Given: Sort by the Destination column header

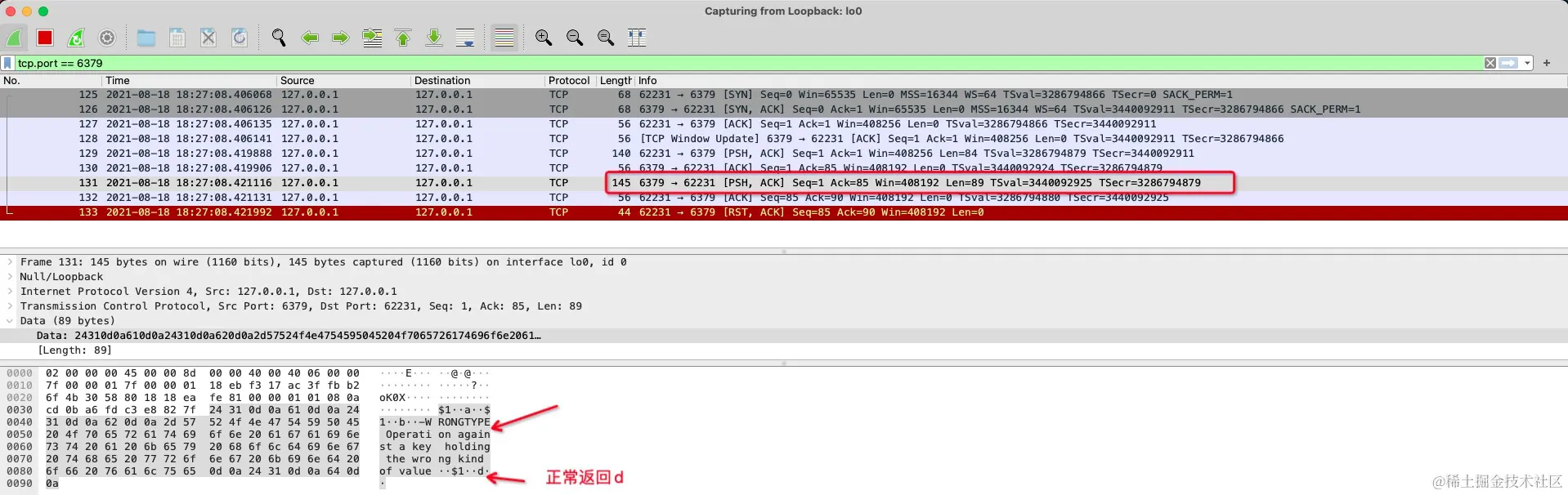Looking at the screenshot, I should 478,81.
